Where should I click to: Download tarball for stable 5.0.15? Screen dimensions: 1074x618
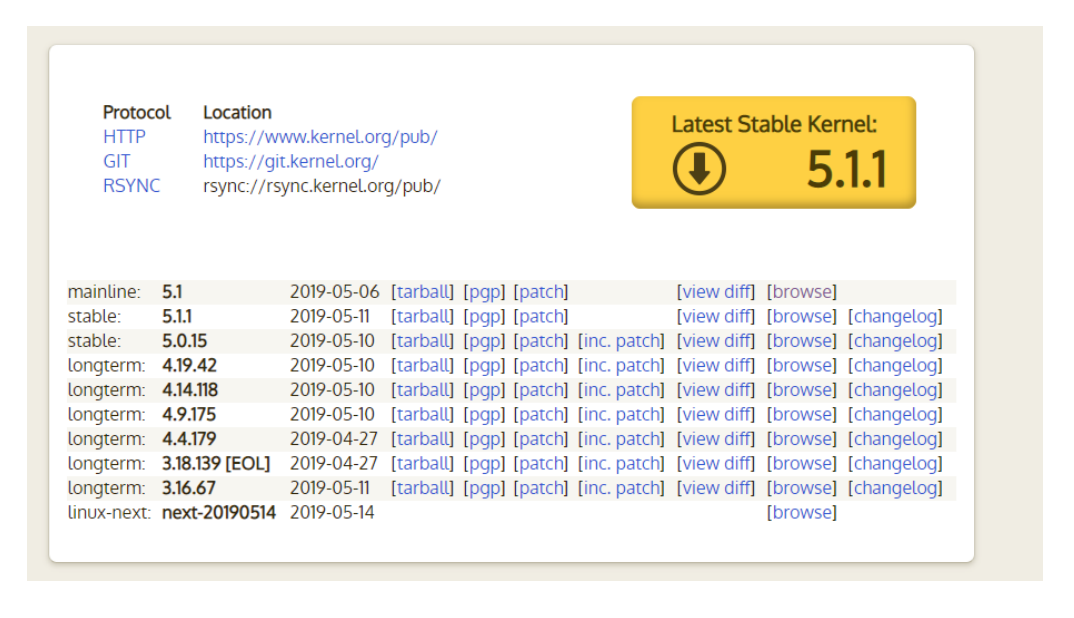pos(423,341)
